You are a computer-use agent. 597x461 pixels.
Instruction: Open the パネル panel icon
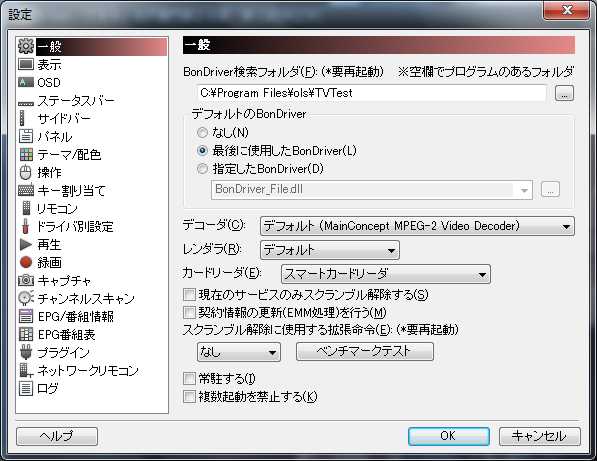[x=26, y=136]
